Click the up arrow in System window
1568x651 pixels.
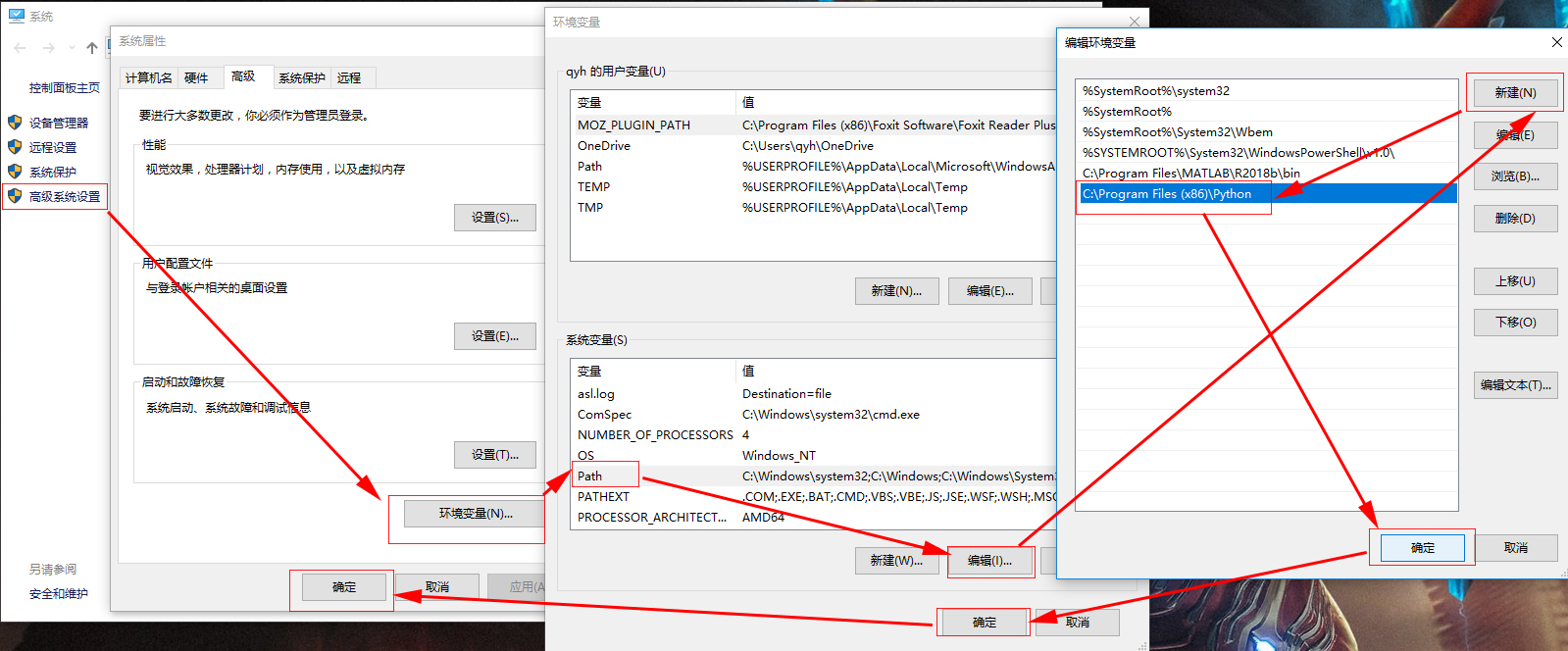pyautogui.click(x=92, y=47)
